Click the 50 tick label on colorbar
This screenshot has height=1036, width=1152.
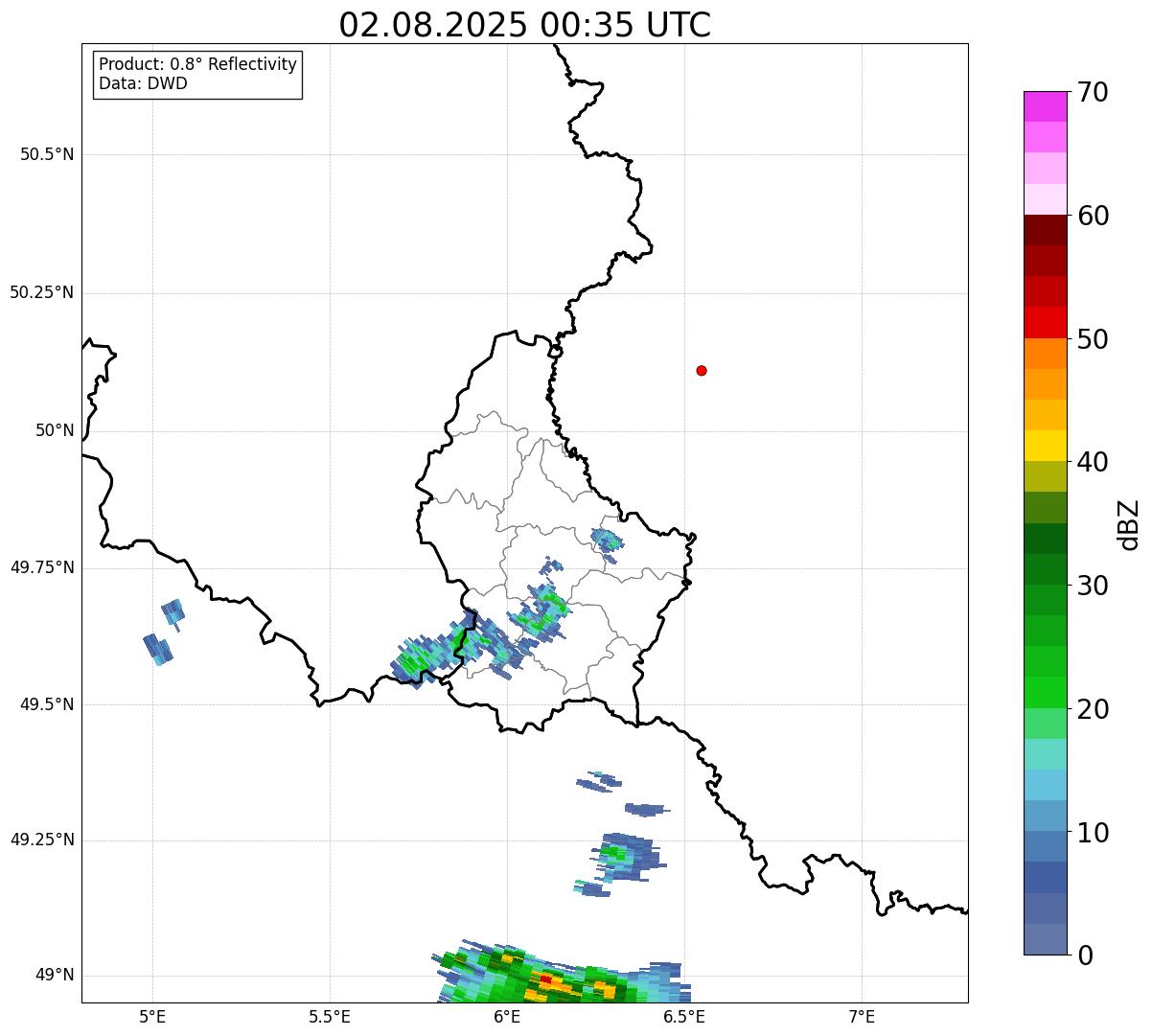(1093, 339)
